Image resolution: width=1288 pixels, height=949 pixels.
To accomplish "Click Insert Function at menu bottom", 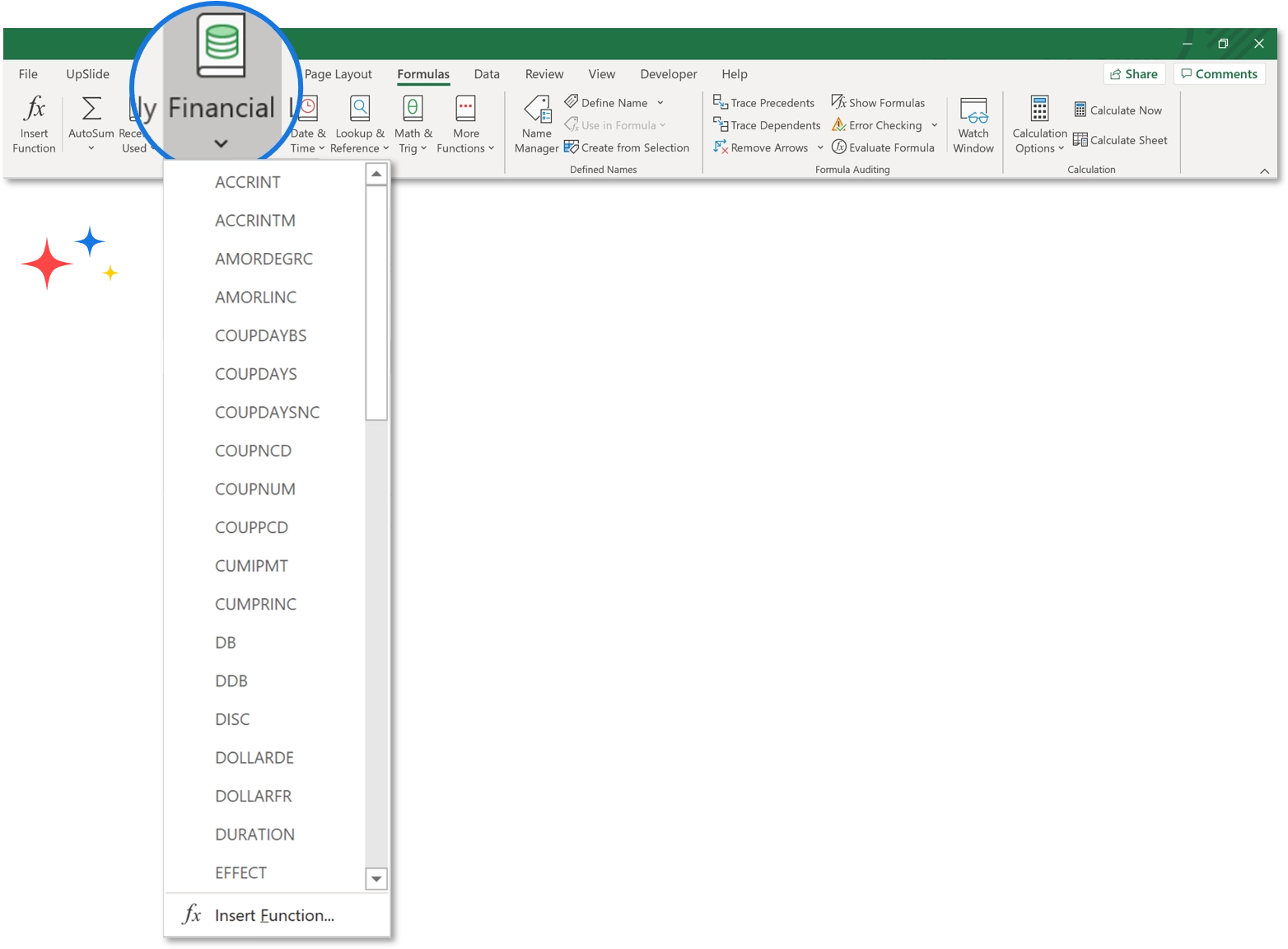I will coord(273,914).
